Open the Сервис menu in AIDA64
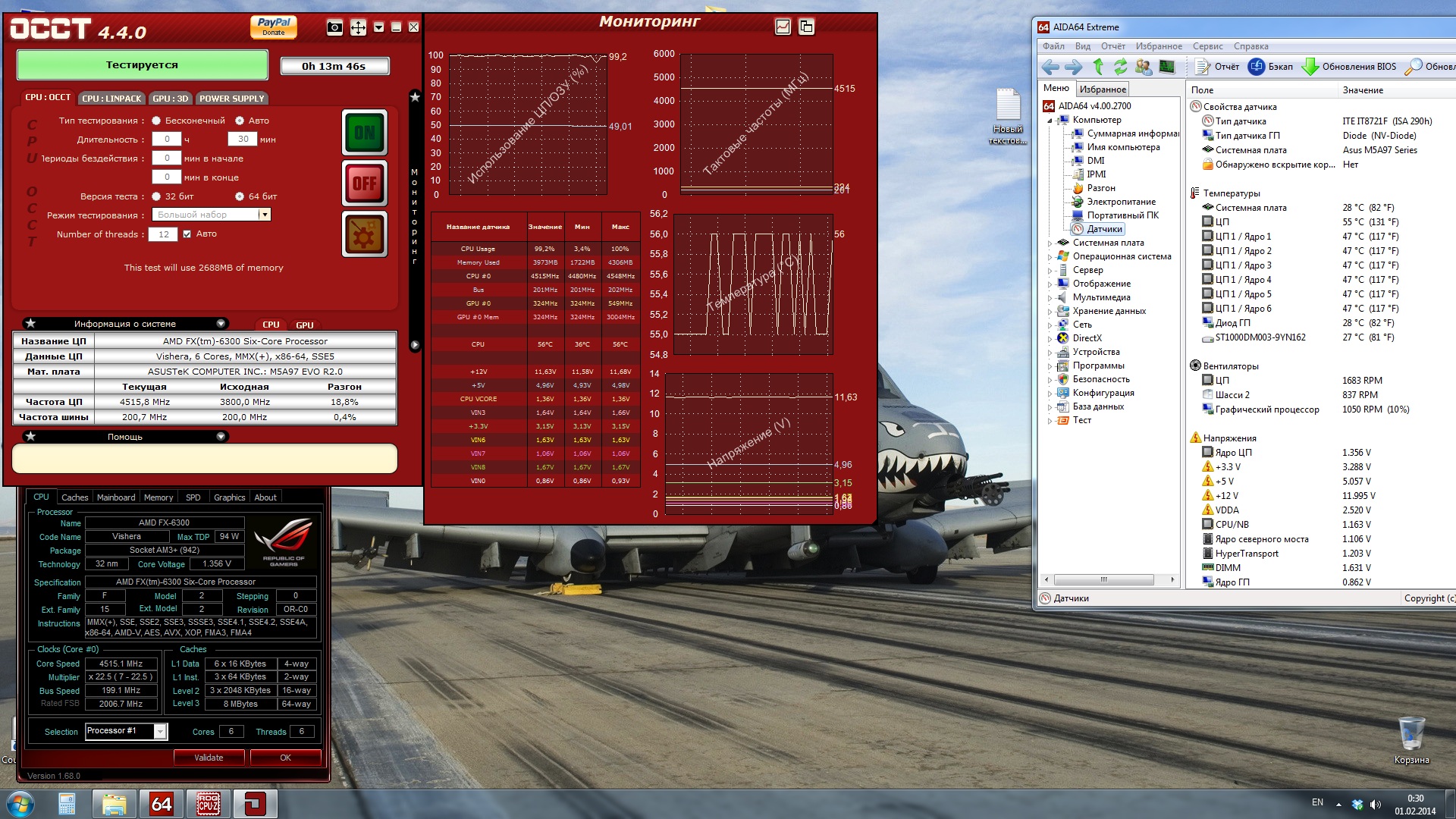1456x819 pixels. [1207, 46]
